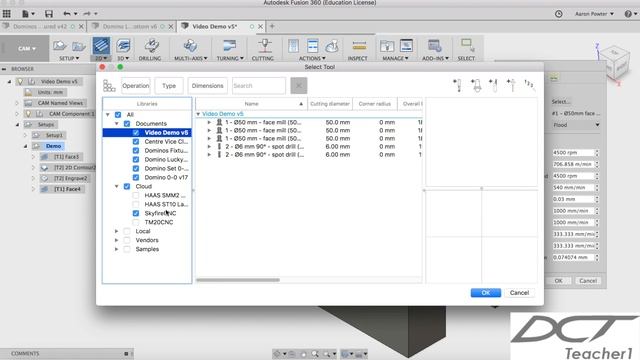Click the renumber tools icon
The height and width of the screenshot is (360, 640).
click(529, 84)
